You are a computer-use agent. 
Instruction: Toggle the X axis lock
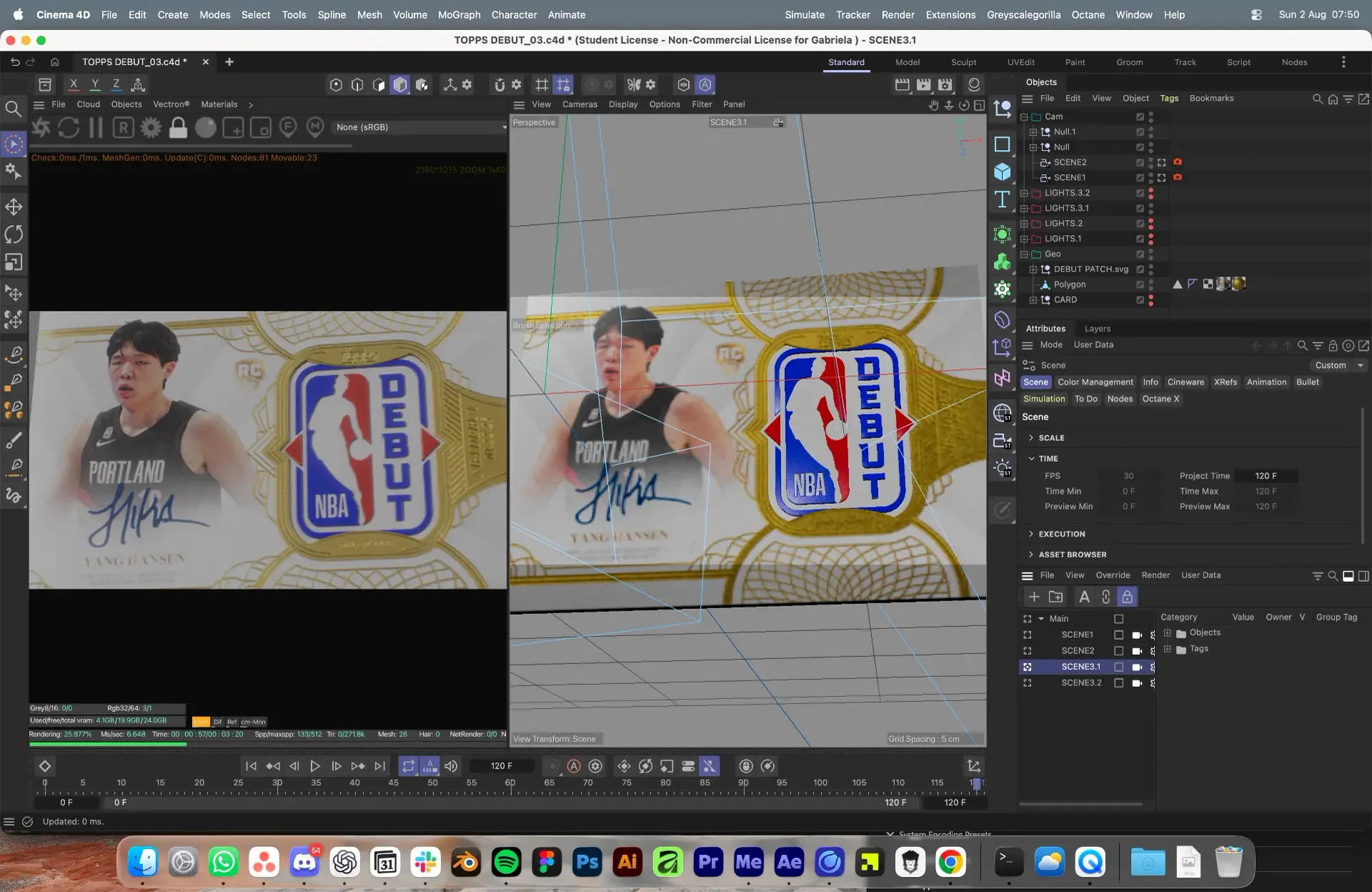pyautogui.click(x=73, y=84)
